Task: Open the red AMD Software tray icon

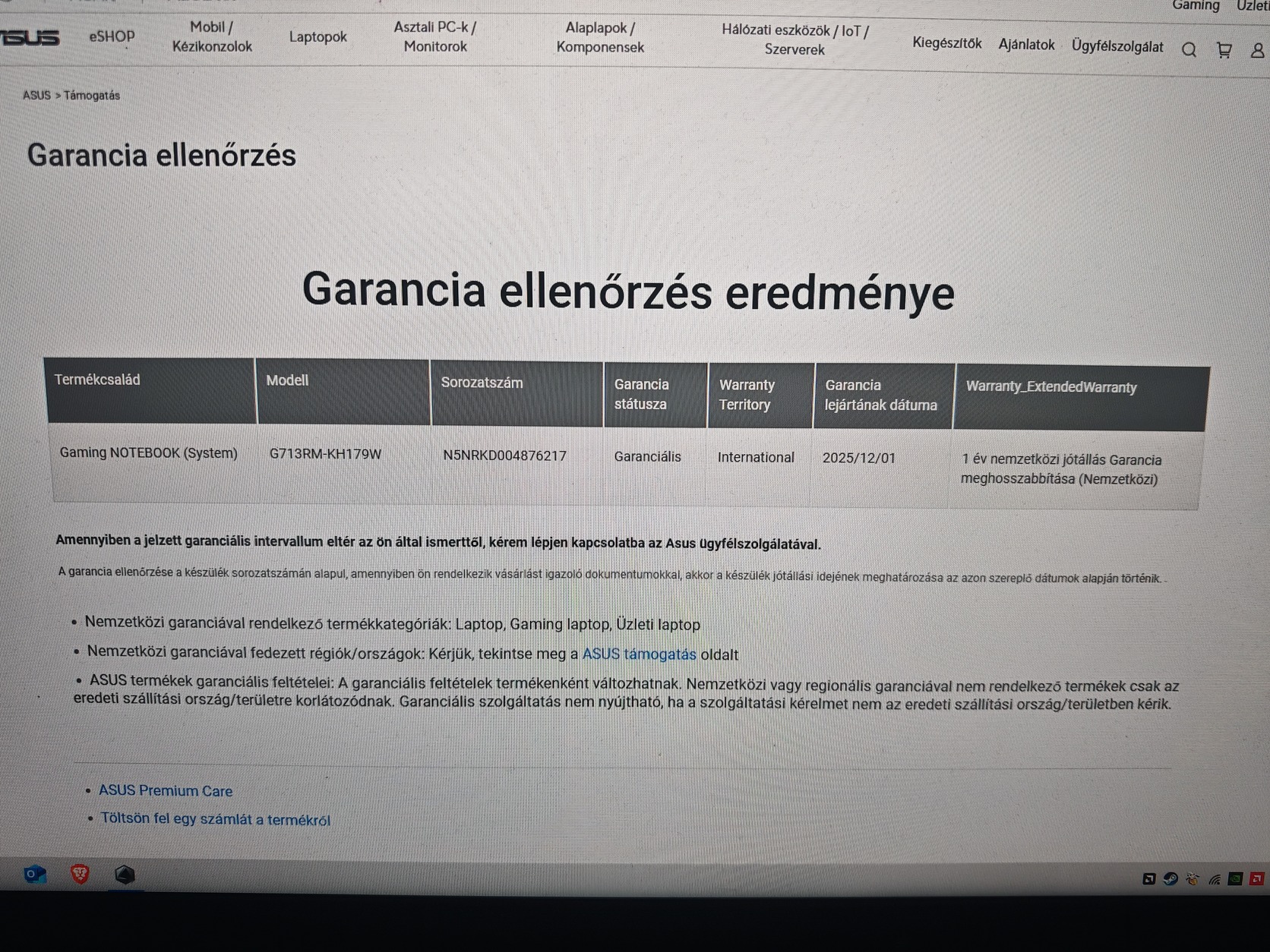Action: tap(1257, 879)
